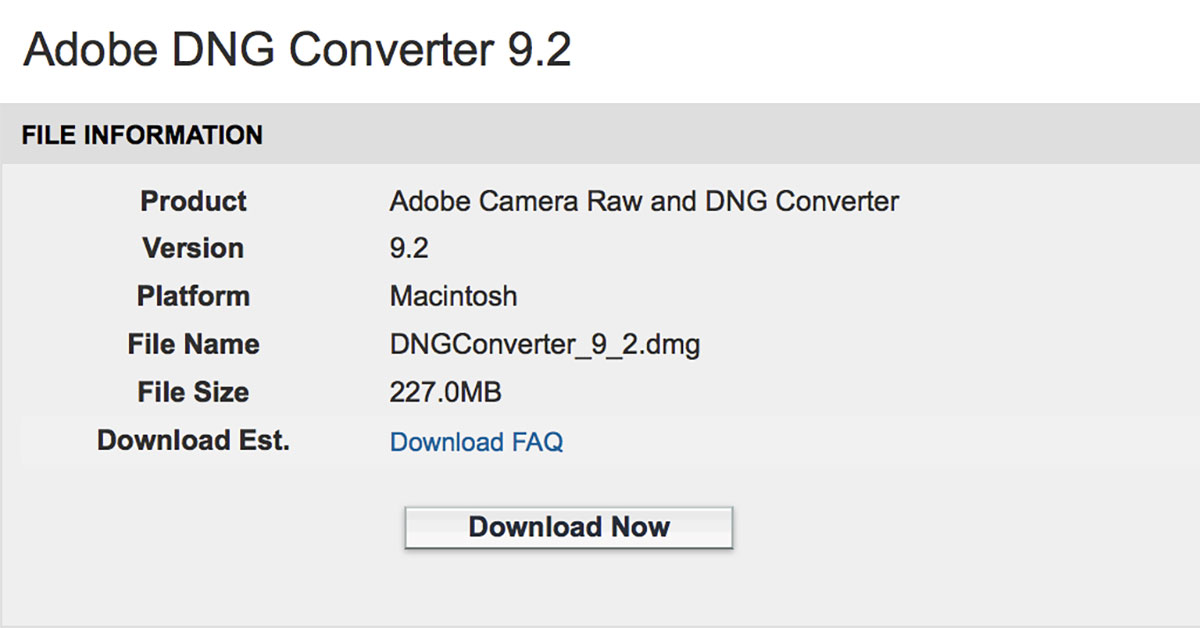Screen dimensions: 1200x628
Task: Select the Download FAQ blue text
Action: click(477, 441)
